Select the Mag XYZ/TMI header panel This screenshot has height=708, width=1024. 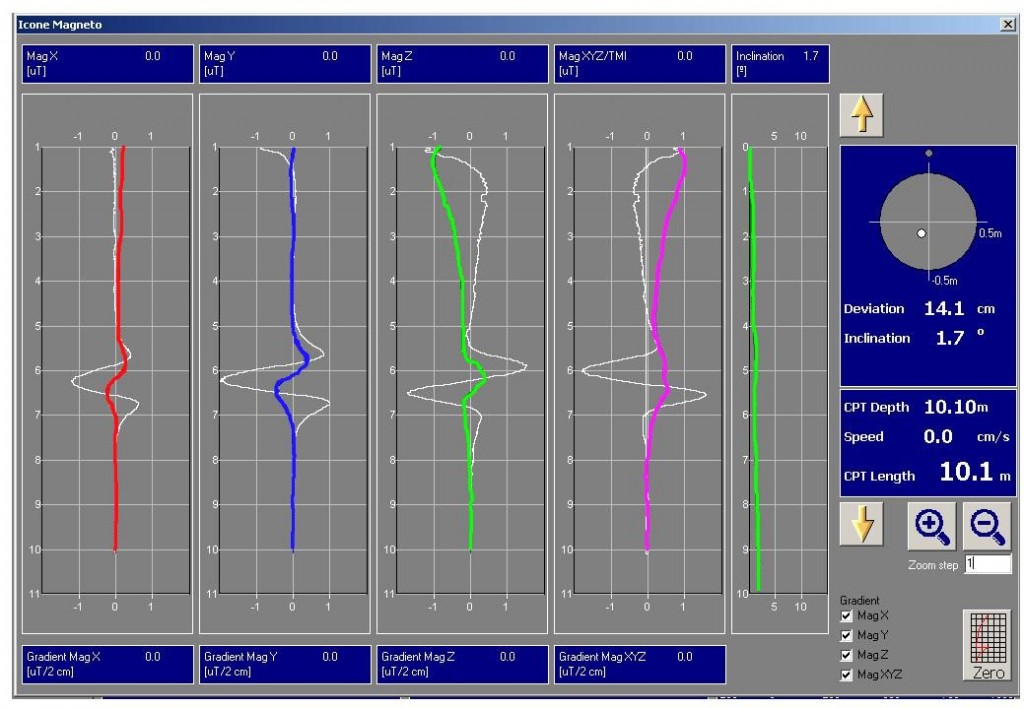pos(638,64)
